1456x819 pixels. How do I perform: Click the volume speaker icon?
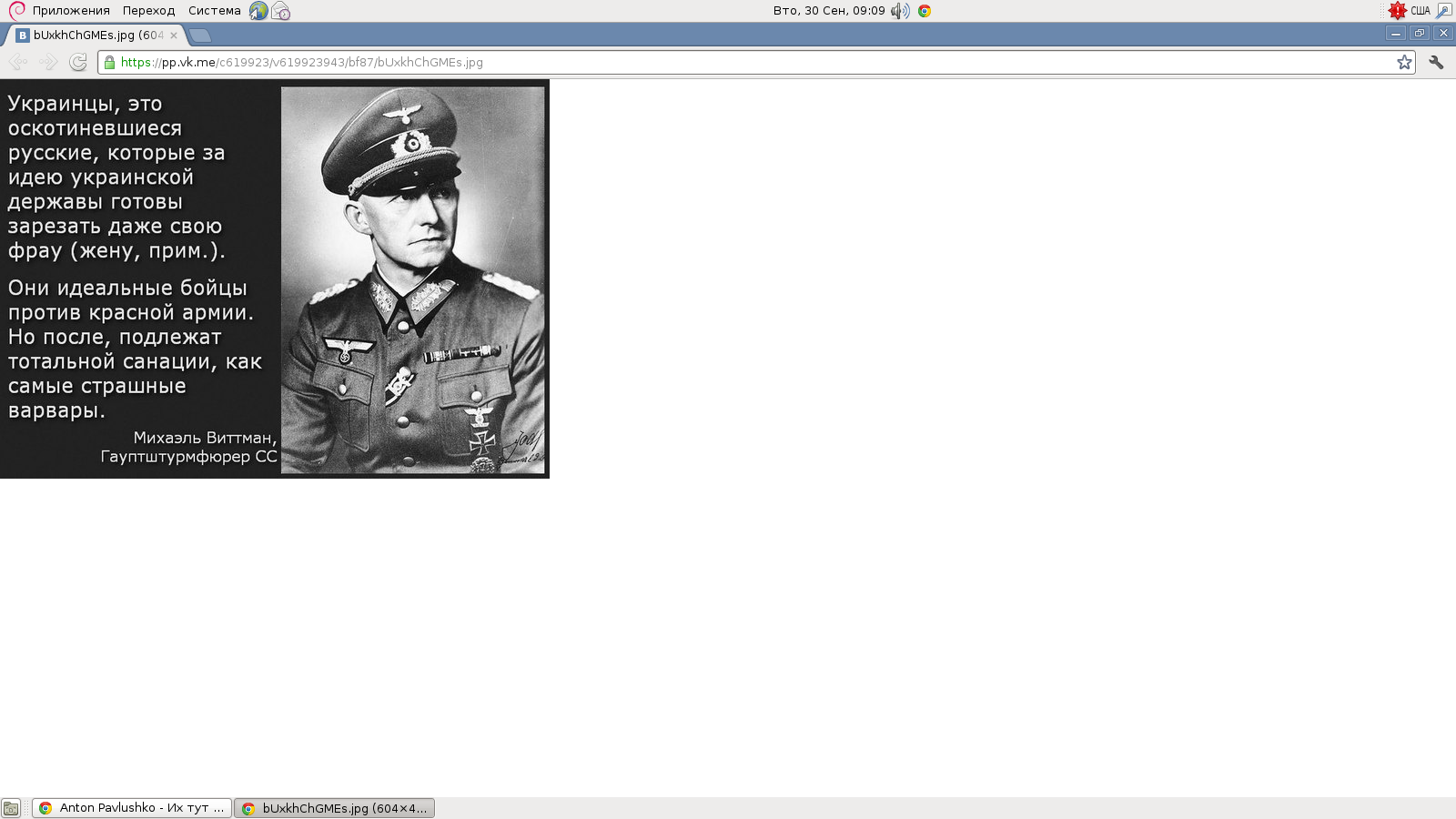tap(900, 11)
